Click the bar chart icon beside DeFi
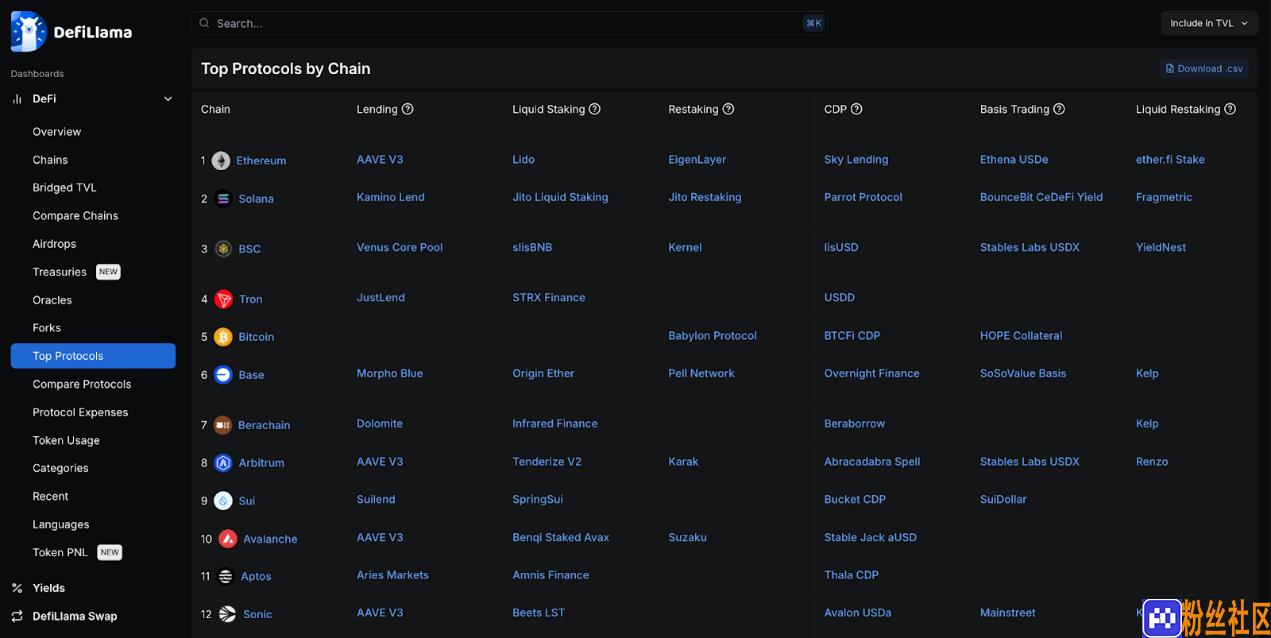1271x638 pixels. (x=17, y=99)
